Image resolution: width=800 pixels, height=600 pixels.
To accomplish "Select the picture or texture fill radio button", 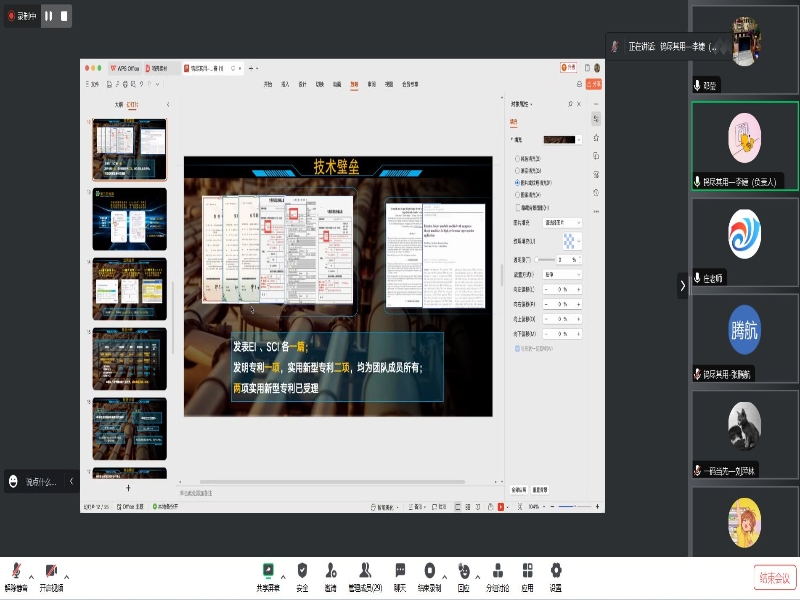I will coord(516,183).
